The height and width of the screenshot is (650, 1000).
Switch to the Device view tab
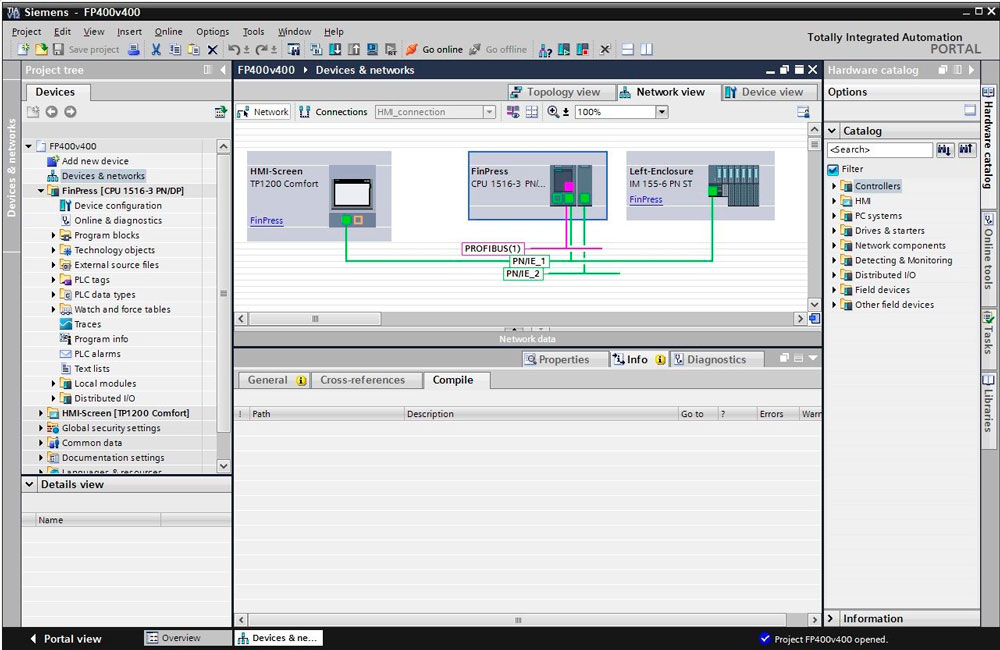770,92
